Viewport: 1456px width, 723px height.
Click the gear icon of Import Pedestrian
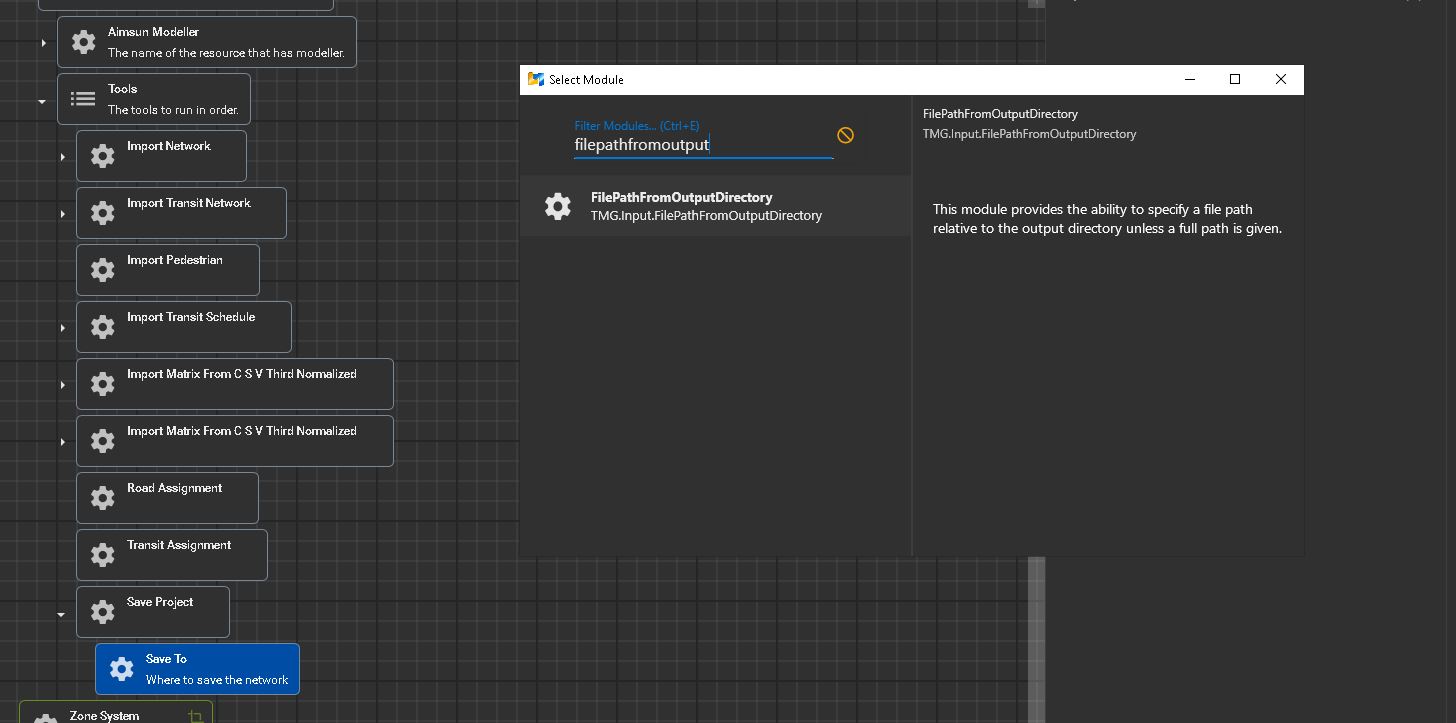click(x=103, y=270)
